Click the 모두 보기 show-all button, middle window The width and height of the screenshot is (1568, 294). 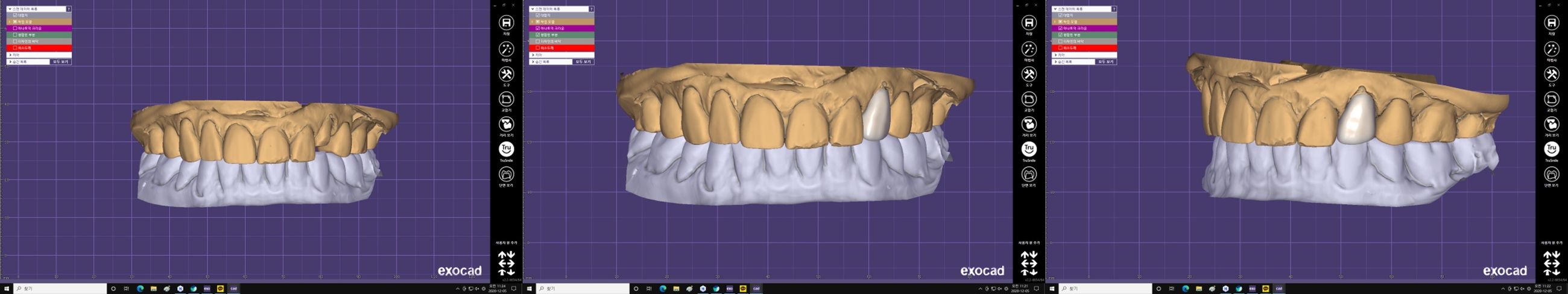point(583,61)
